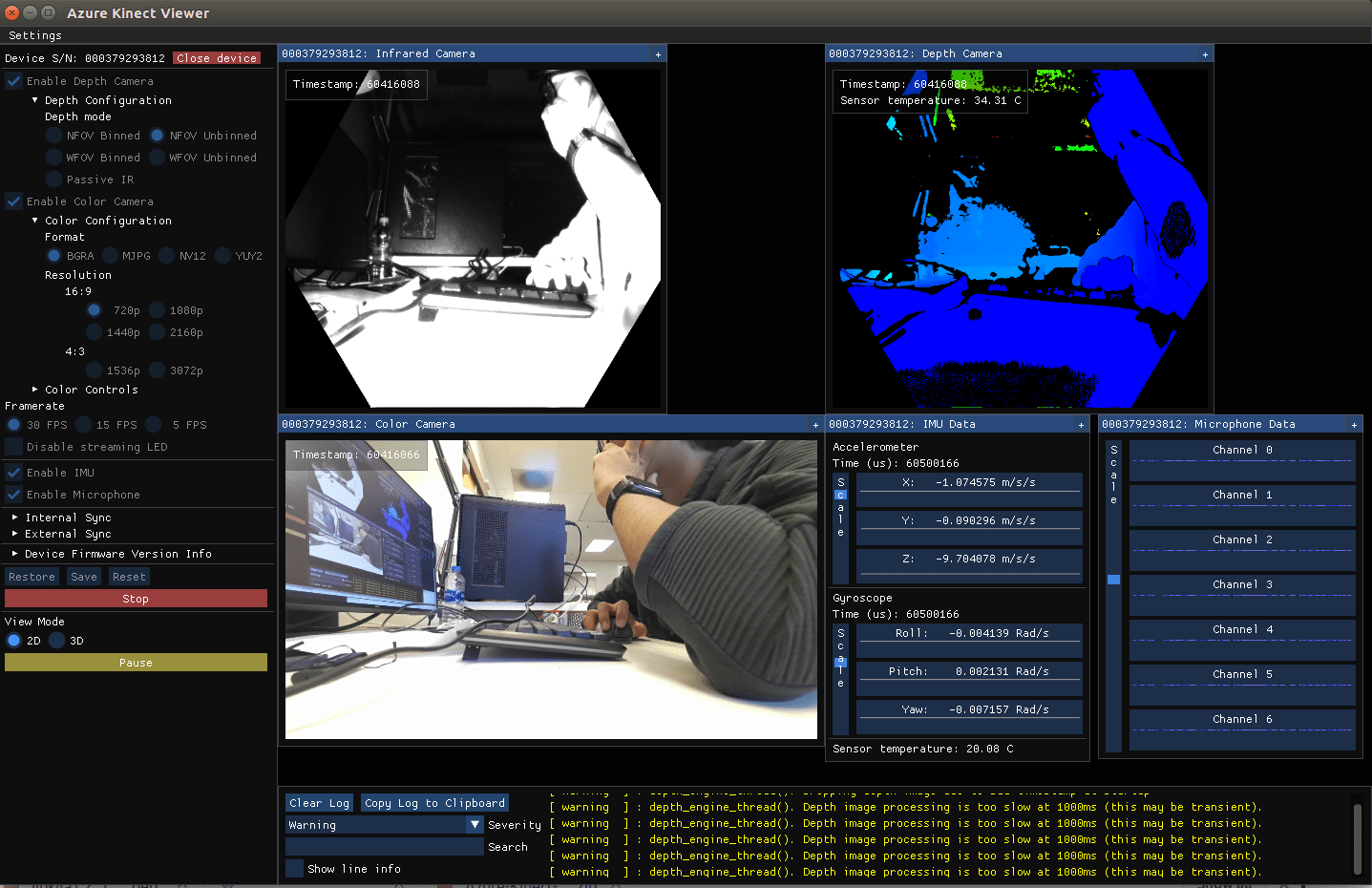Collapse the Color Configuration section
The width and height of the screenshot is (1372, 888).
coord(35,221)
